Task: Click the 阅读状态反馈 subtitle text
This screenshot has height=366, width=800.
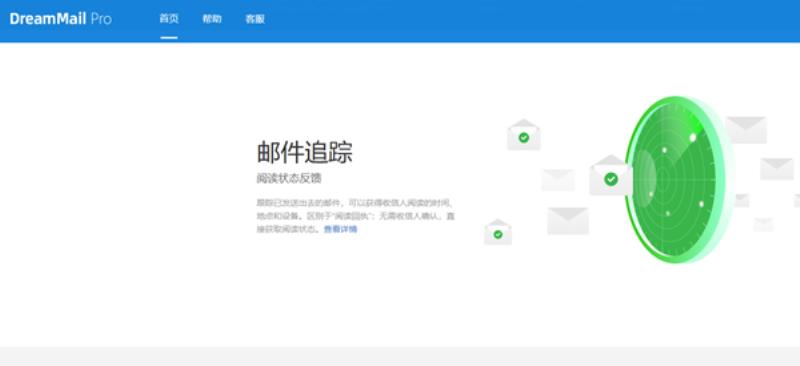Action: click(289, 179)
